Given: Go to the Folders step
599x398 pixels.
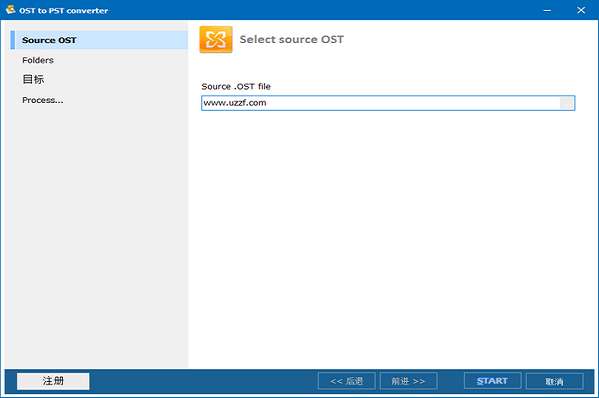Looking at the screenshot, I should point(38,60).
